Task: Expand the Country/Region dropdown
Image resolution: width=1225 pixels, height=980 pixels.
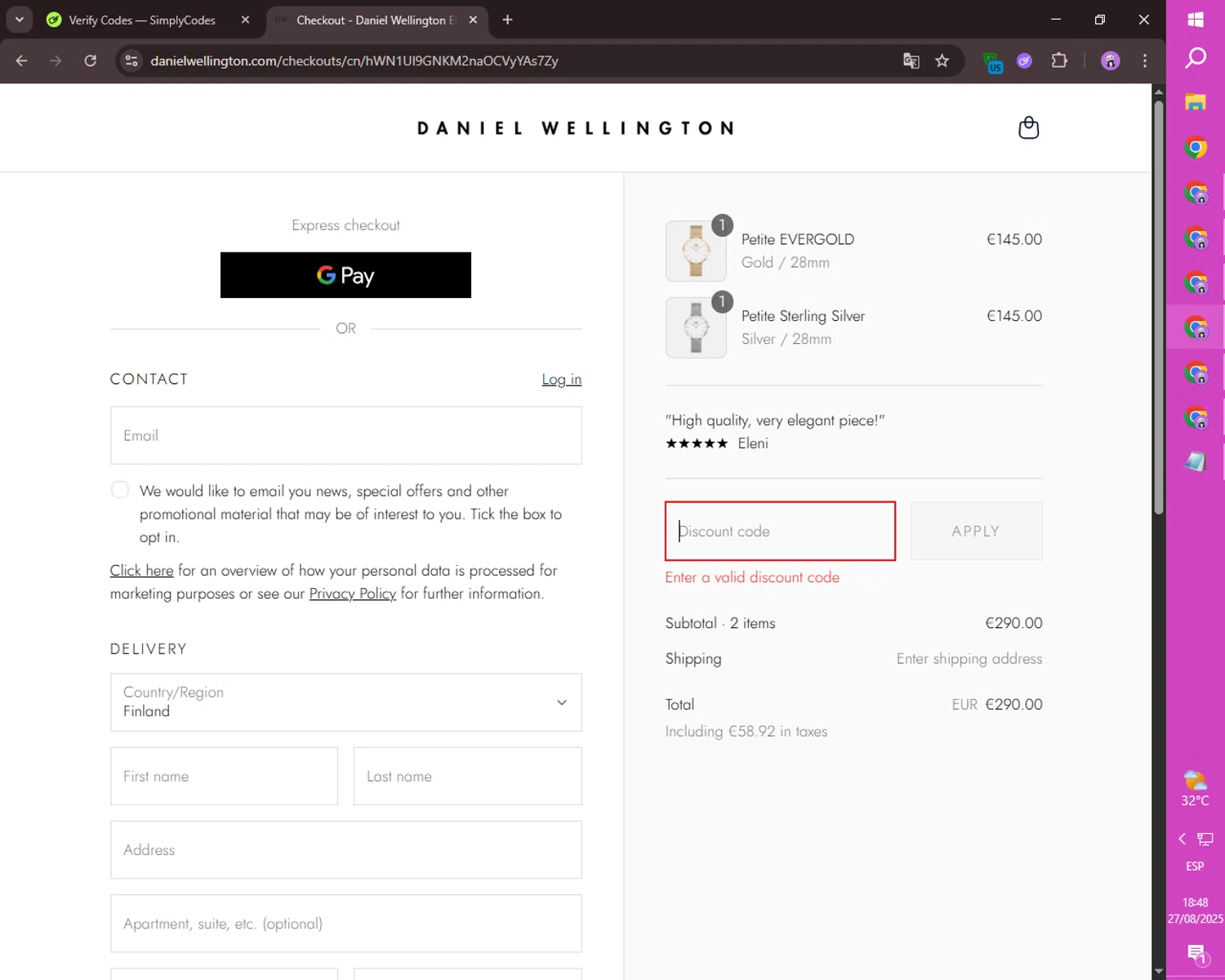Action: [x=345, y=702]
